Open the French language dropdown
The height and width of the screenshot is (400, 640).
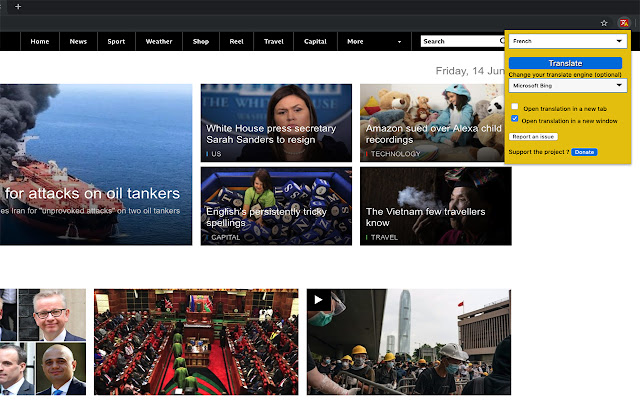(x=568, y=41)
